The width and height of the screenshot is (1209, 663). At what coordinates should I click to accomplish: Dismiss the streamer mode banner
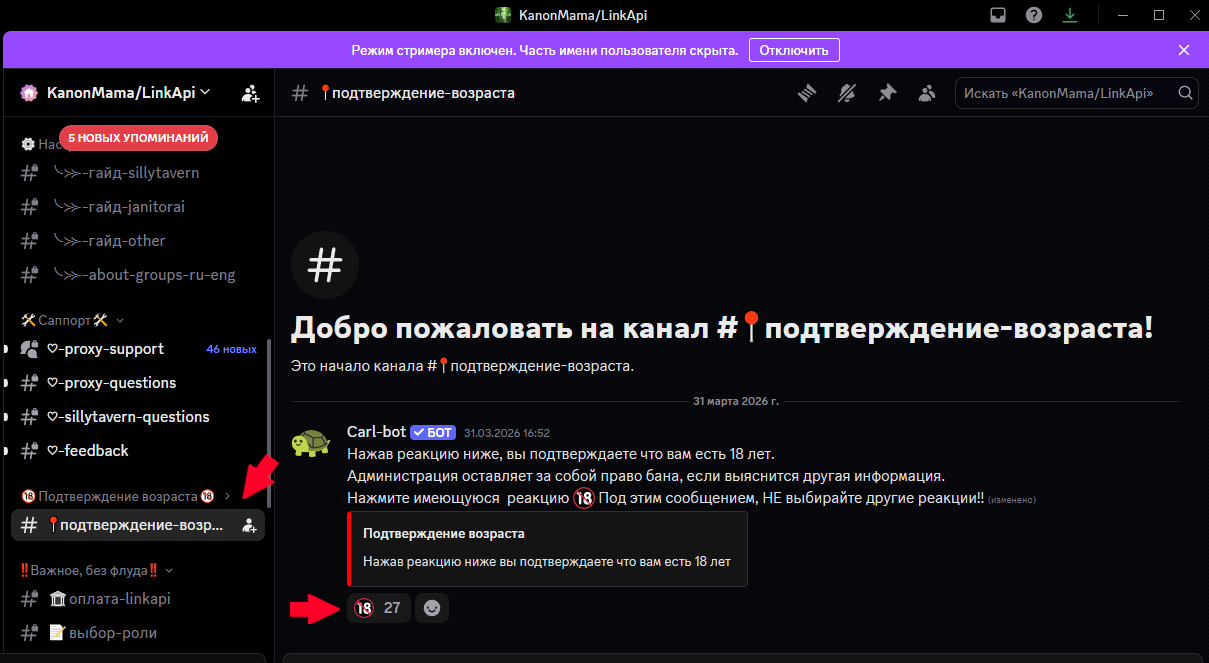coord(1184,50)
